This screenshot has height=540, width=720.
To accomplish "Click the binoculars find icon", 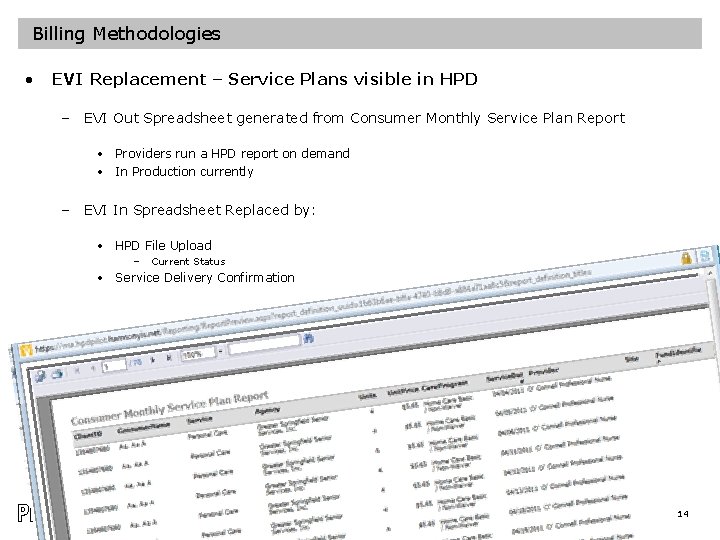I will coord(309,339).
